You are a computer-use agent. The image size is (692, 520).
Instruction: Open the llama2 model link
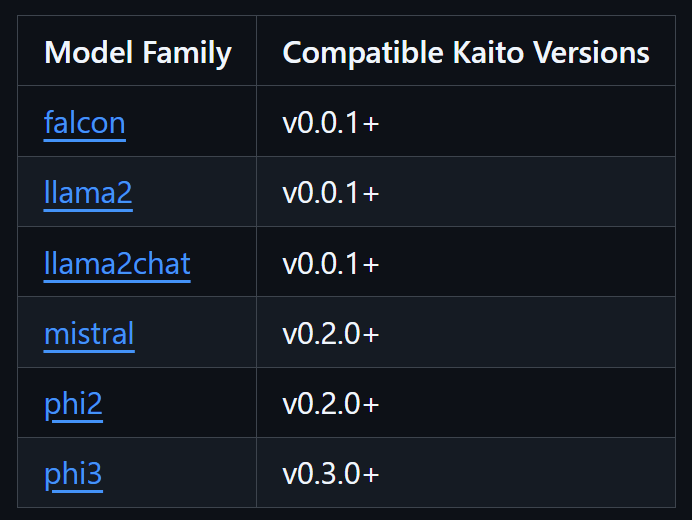click(x=88, y=193)
